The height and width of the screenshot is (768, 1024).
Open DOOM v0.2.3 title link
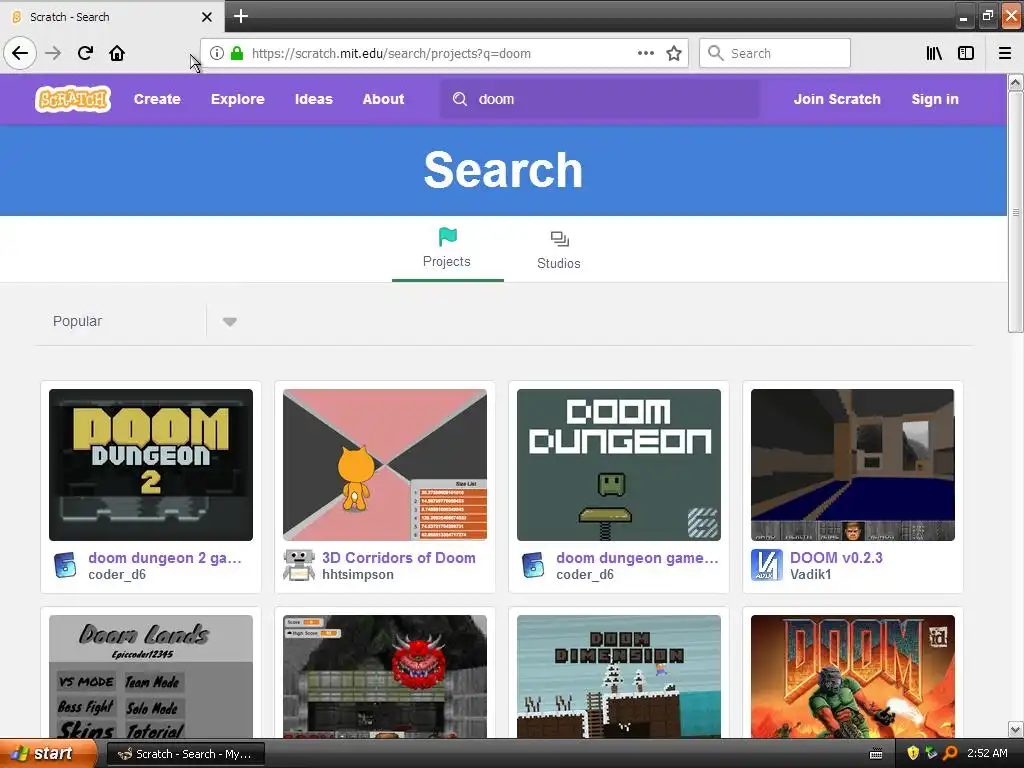pos(836,558)
